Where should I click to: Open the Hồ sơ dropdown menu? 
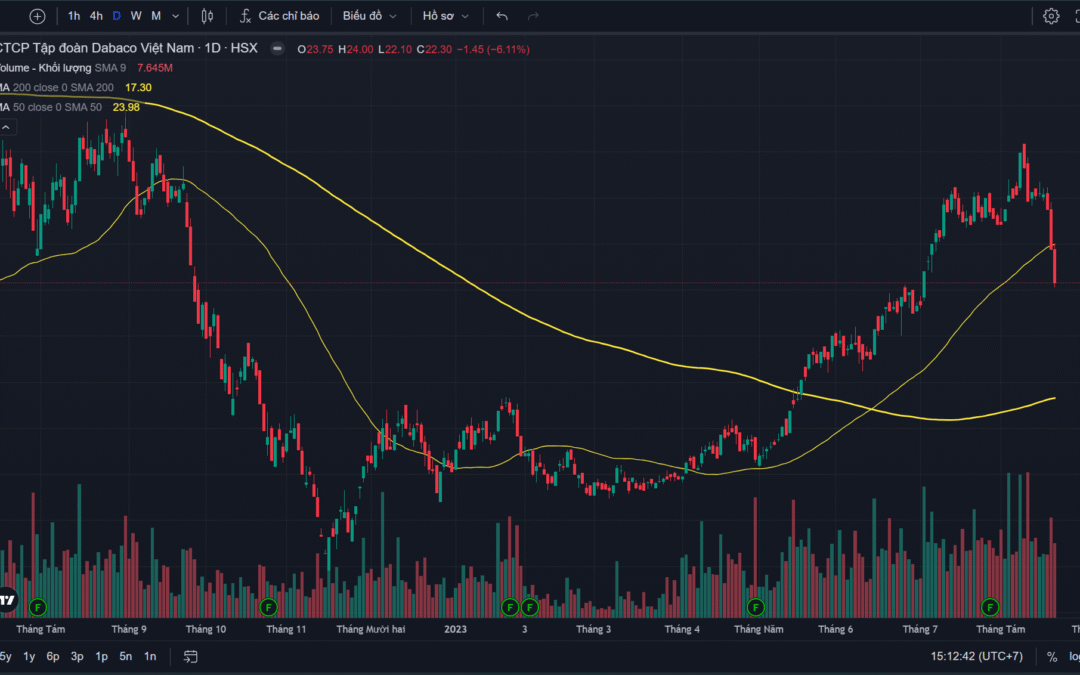point(445,16)
